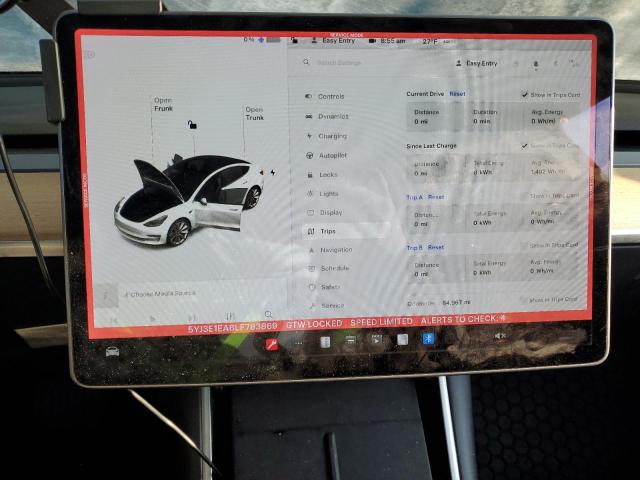Tap the VIN text in red banner
The image size is (640, 480).
coord(232,327)
